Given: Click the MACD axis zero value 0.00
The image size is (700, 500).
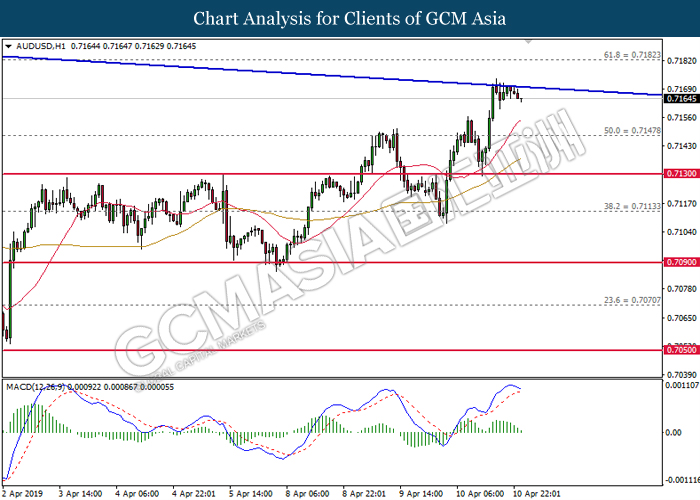Looking at the screenshot, I should pos(674,433).
